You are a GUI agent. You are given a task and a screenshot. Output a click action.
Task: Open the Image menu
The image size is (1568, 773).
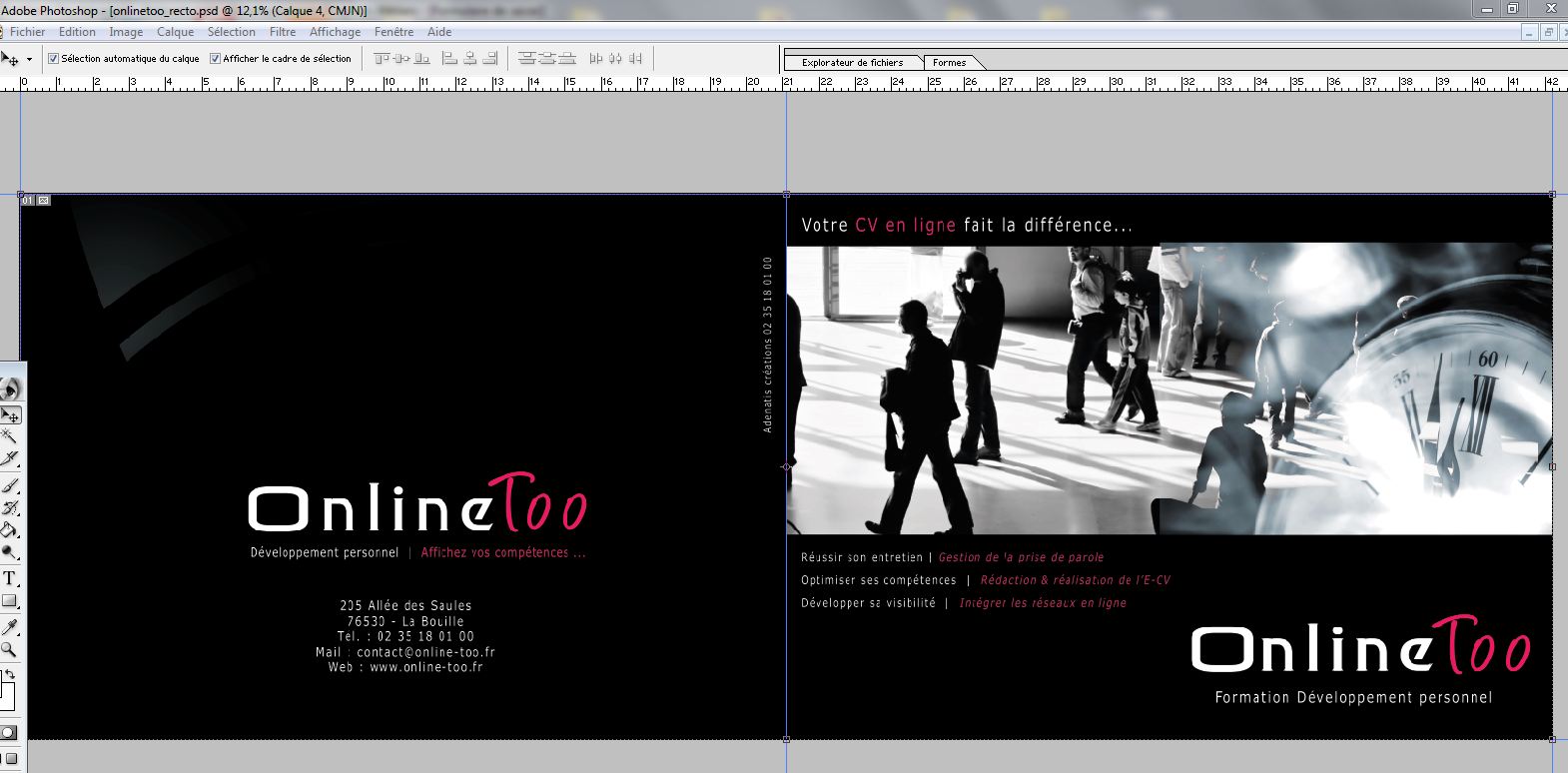126,32
